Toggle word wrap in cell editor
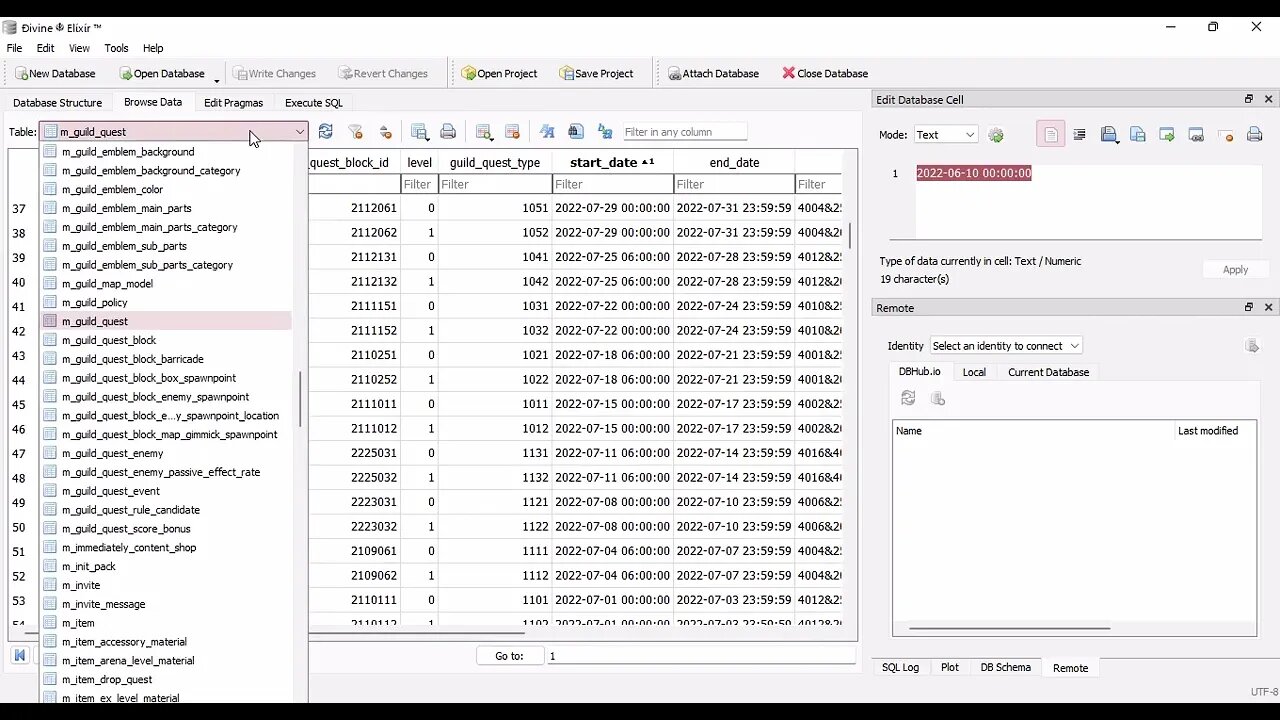Screen dimensions: 1280x720 tap(1050, 135)
